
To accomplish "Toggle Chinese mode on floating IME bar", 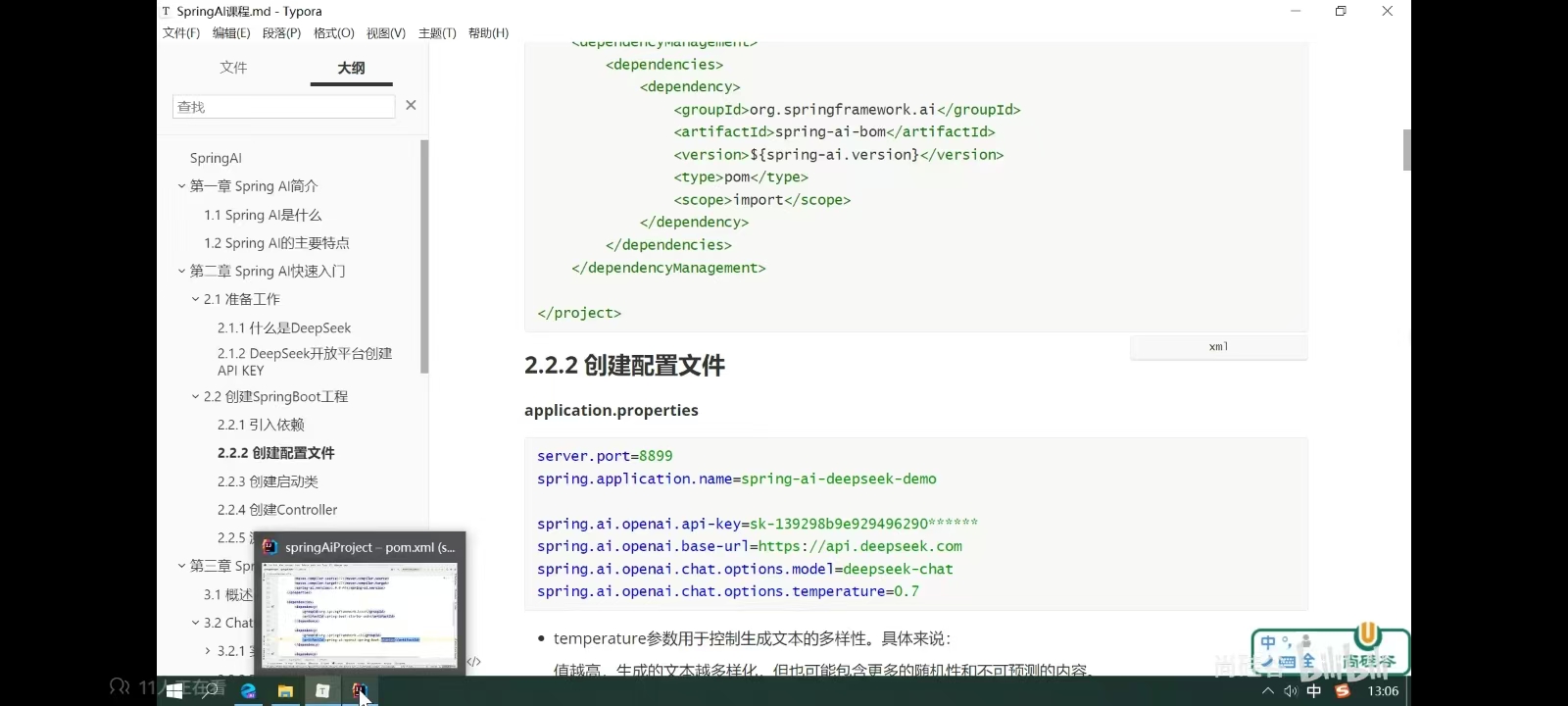I will (1268, 642).
